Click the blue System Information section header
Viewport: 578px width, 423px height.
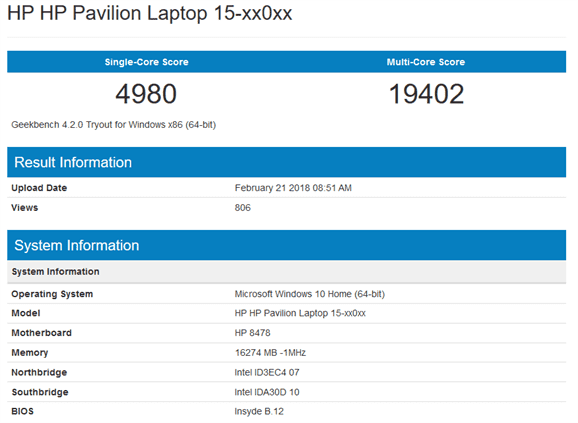tap(286, 245)
